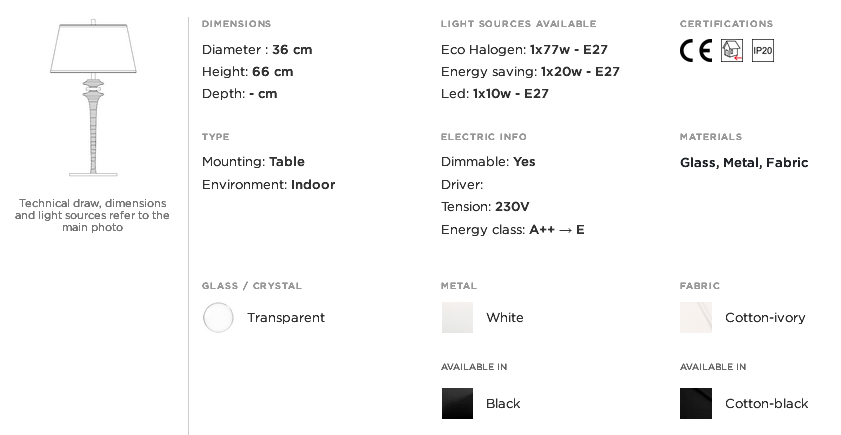The height and width of the screenshot is (435, 841).
Task: Click the Mounting Table type value
Action: pos(253,162)
